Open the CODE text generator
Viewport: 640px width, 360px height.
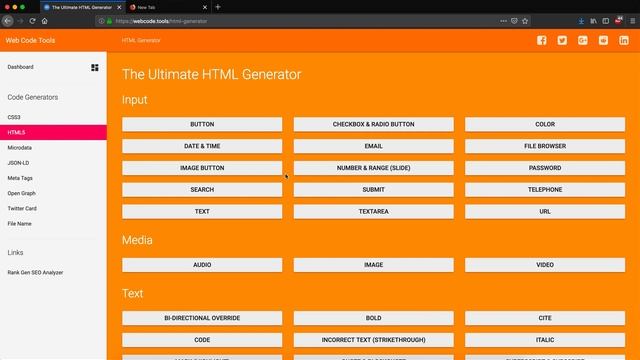tap(202, 340)
